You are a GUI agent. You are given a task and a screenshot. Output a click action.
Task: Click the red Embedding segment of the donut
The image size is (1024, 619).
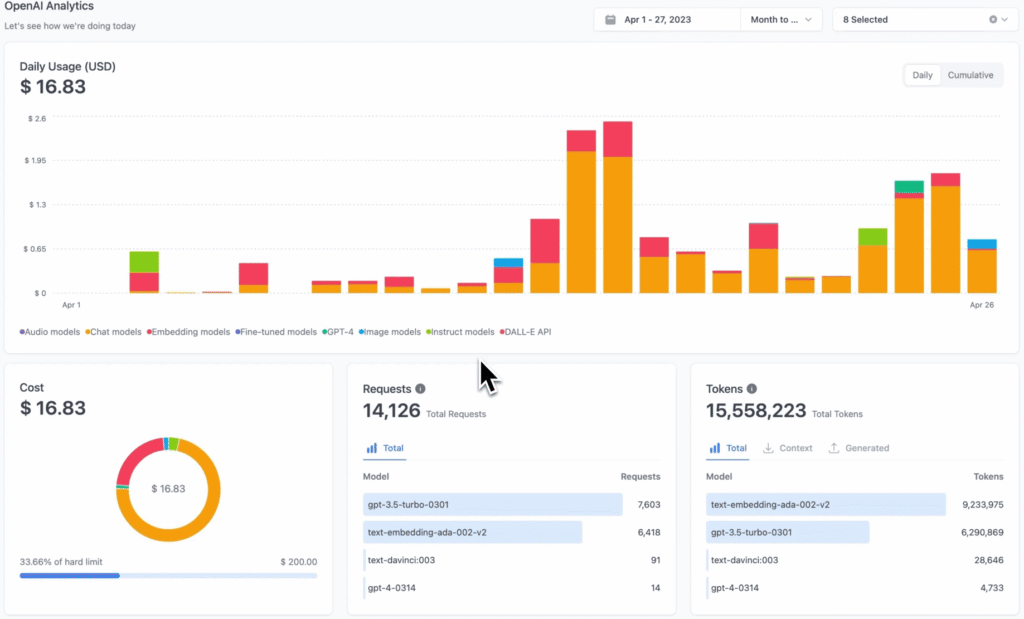point(135,457)
